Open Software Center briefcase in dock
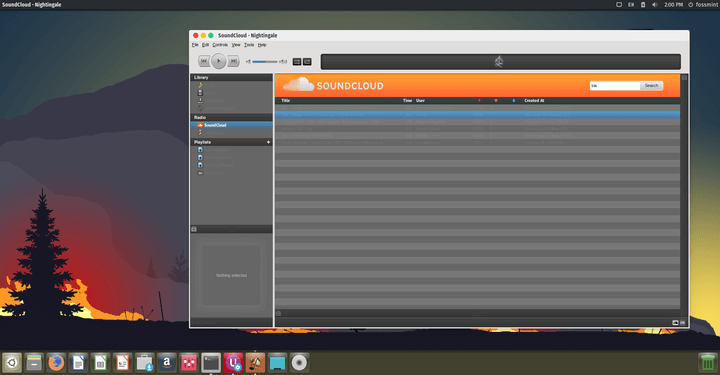720x375 pixels. pyautogui.click(x=144, y=363)
